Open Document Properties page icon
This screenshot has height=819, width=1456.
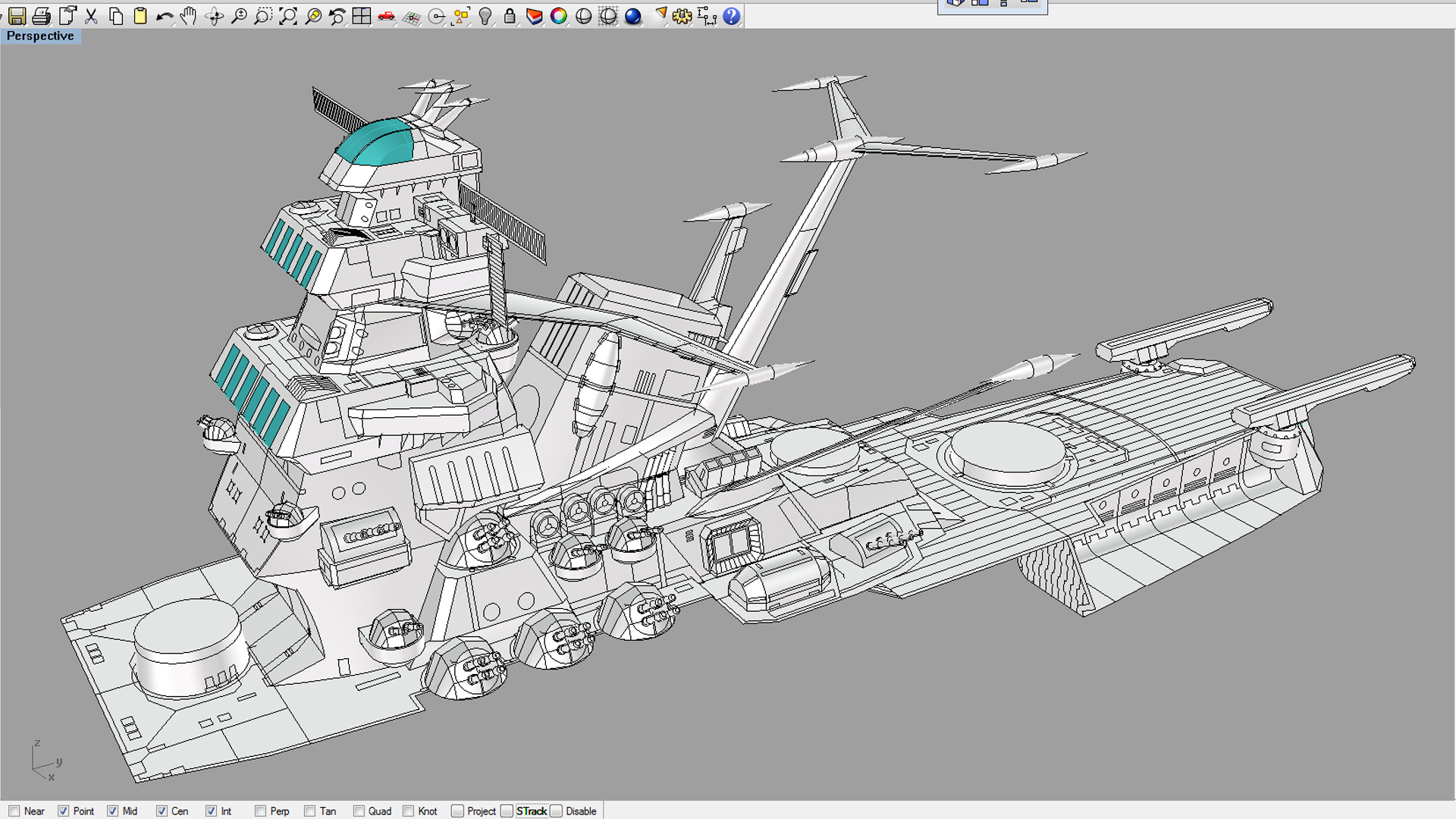point(67,16)
